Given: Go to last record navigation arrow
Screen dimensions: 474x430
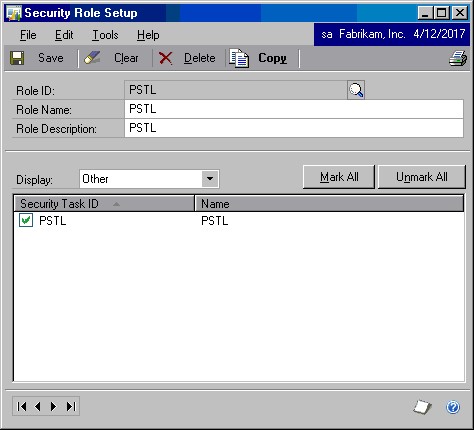Looking at the screenshot, I should click(71, 406).
